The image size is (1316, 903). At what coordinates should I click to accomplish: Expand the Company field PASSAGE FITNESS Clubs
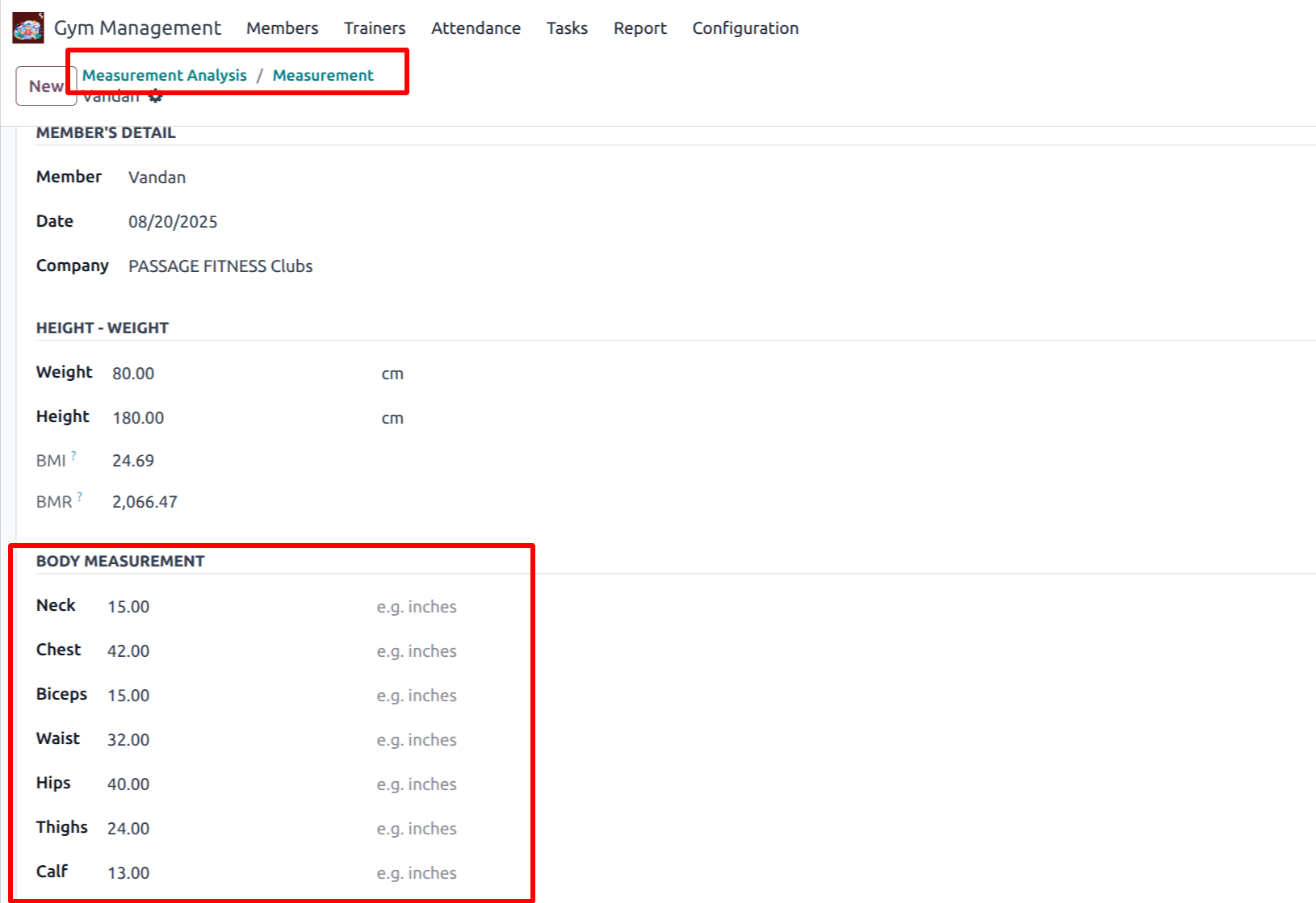220,266
